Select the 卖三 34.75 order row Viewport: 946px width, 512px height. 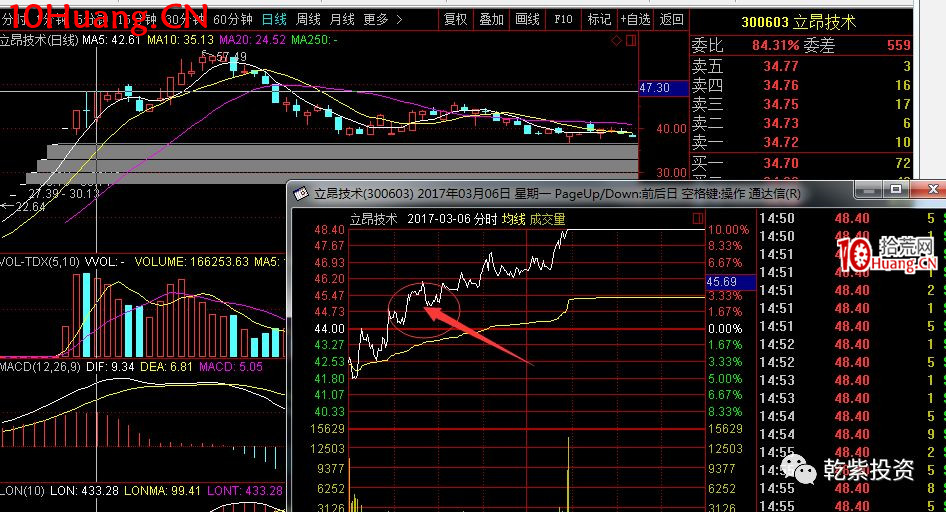pyautogui.click(x=801, y=104)
